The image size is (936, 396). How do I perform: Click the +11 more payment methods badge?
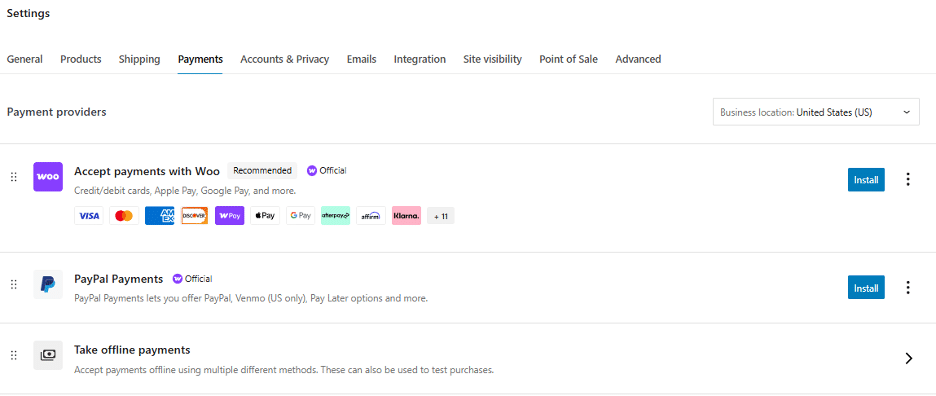click(x=441, y=216)
